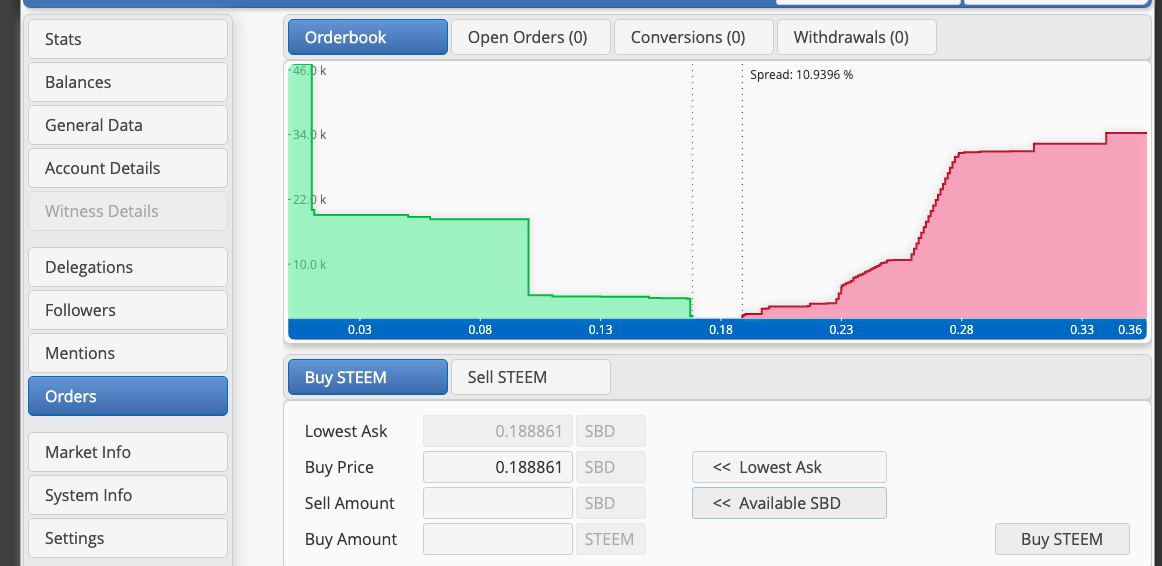
Task: Click the 'Buy Amount' row label
Action: click(x=351, y=539)
